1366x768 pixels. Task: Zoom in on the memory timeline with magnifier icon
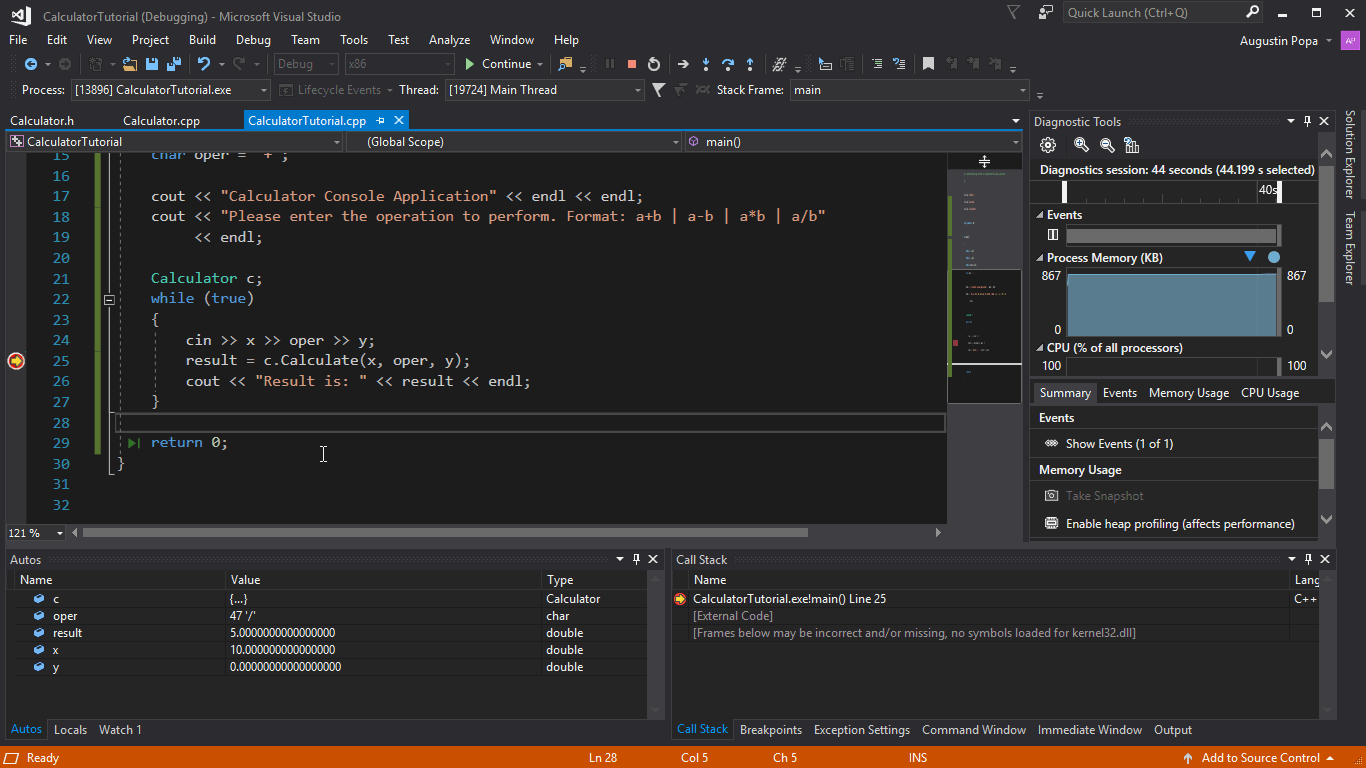(1081, 144)
